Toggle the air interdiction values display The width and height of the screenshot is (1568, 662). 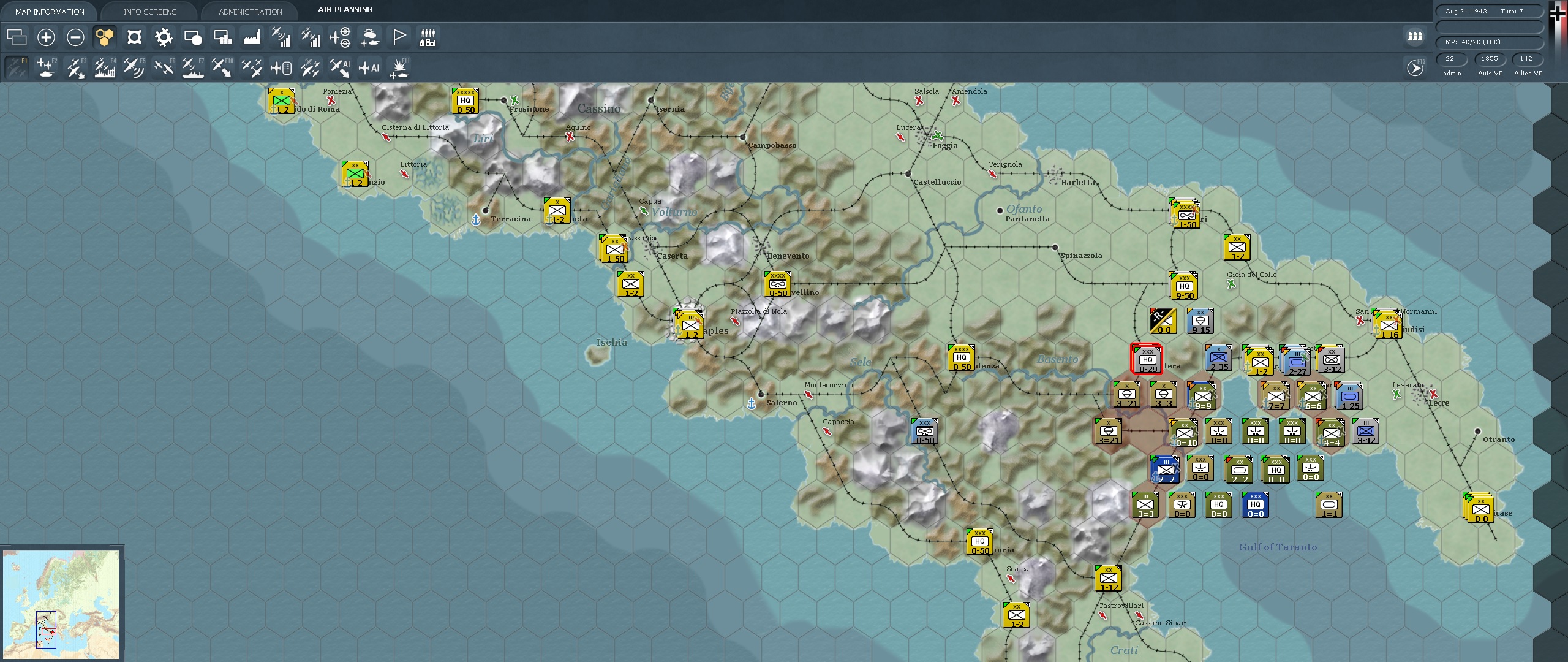[x=312, y=37]
